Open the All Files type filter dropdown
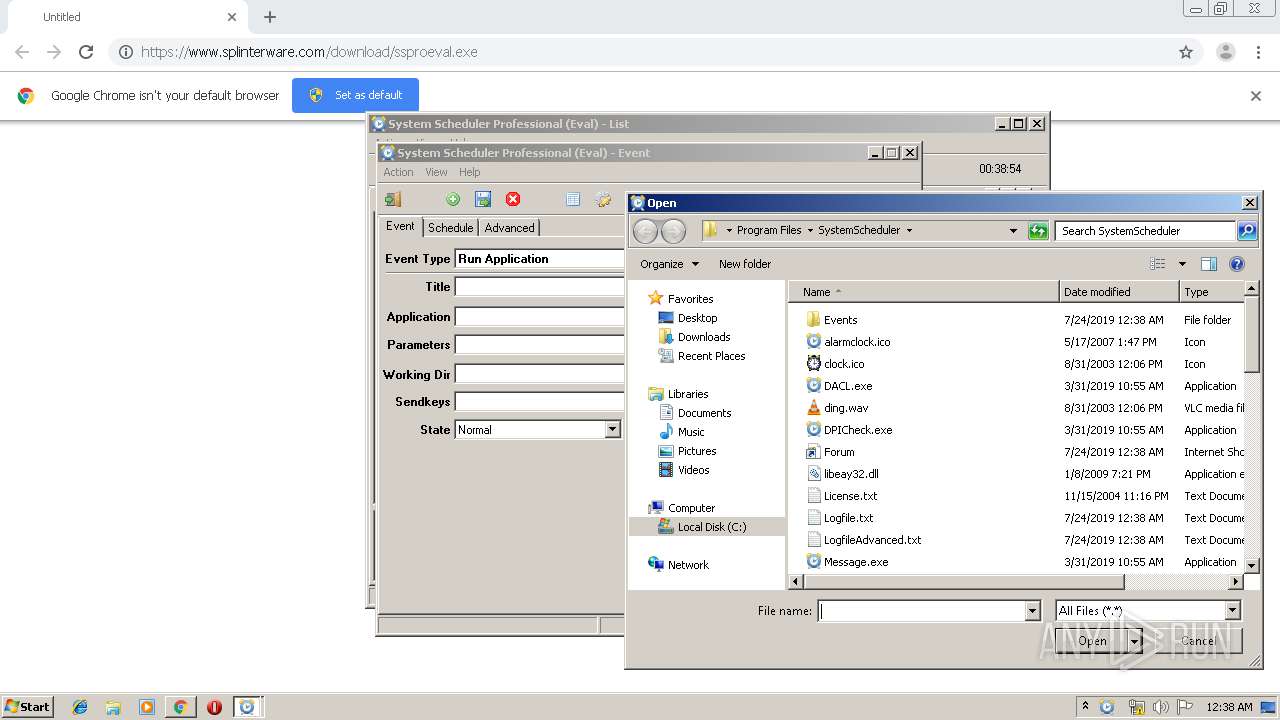Image resolution: width=1280 pixels, height=720 pixels. [x=1232, y=611]
